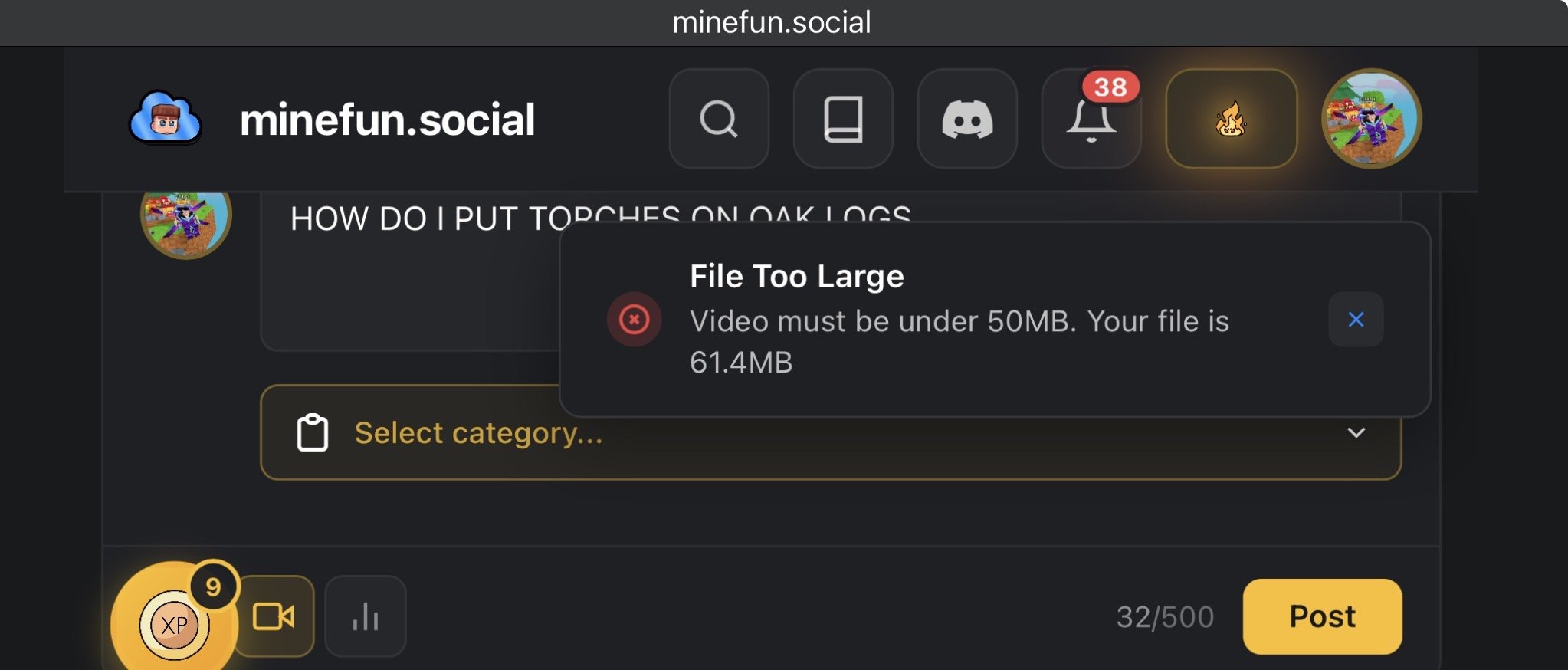This screenshot has height=670, width=1568.
Task: Click the XP coin badge
Action: [x=174, y=624]
